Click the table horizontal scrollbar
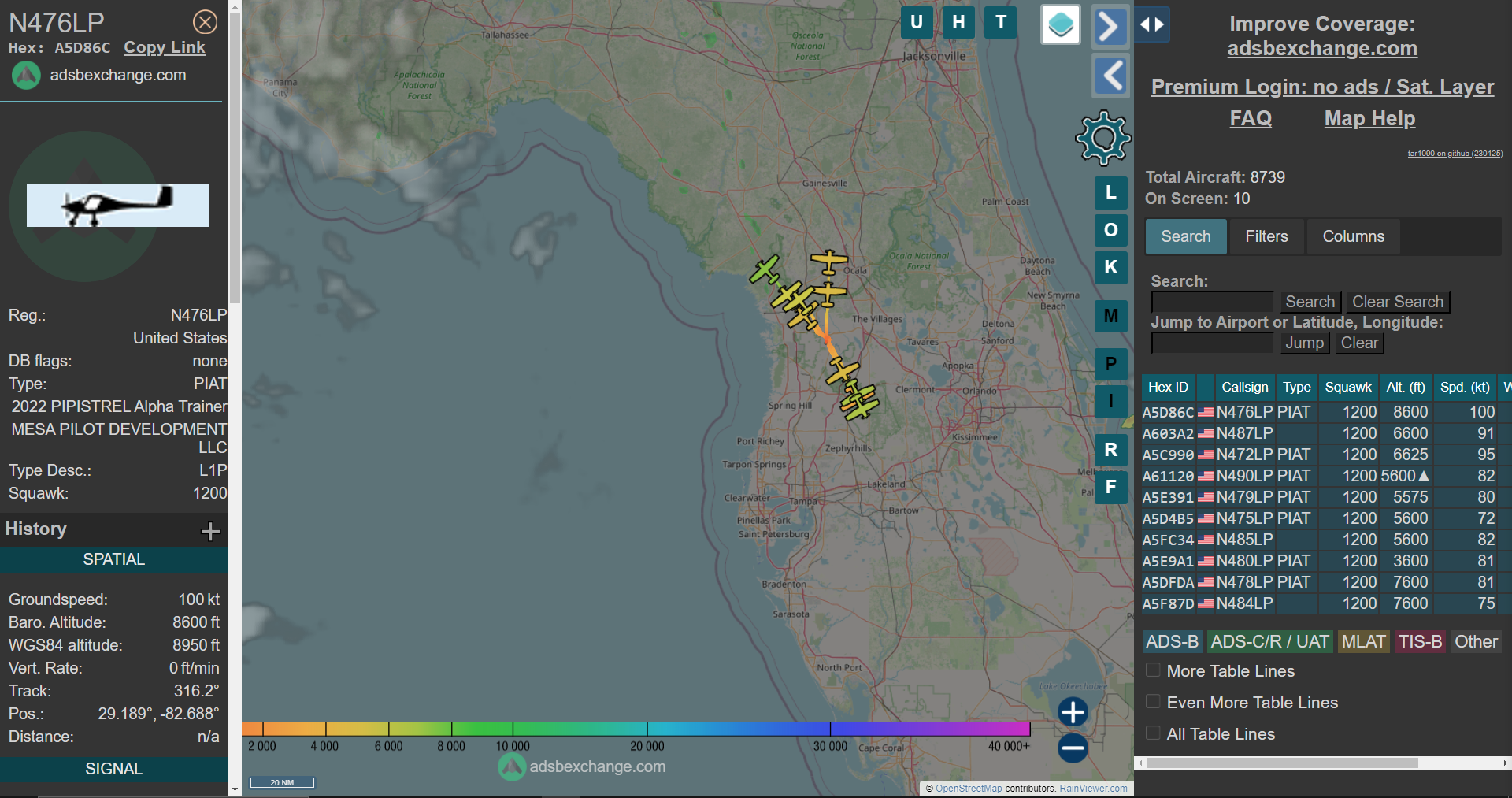This screenshot has height=798, width=1512. tap(1282, 763)
